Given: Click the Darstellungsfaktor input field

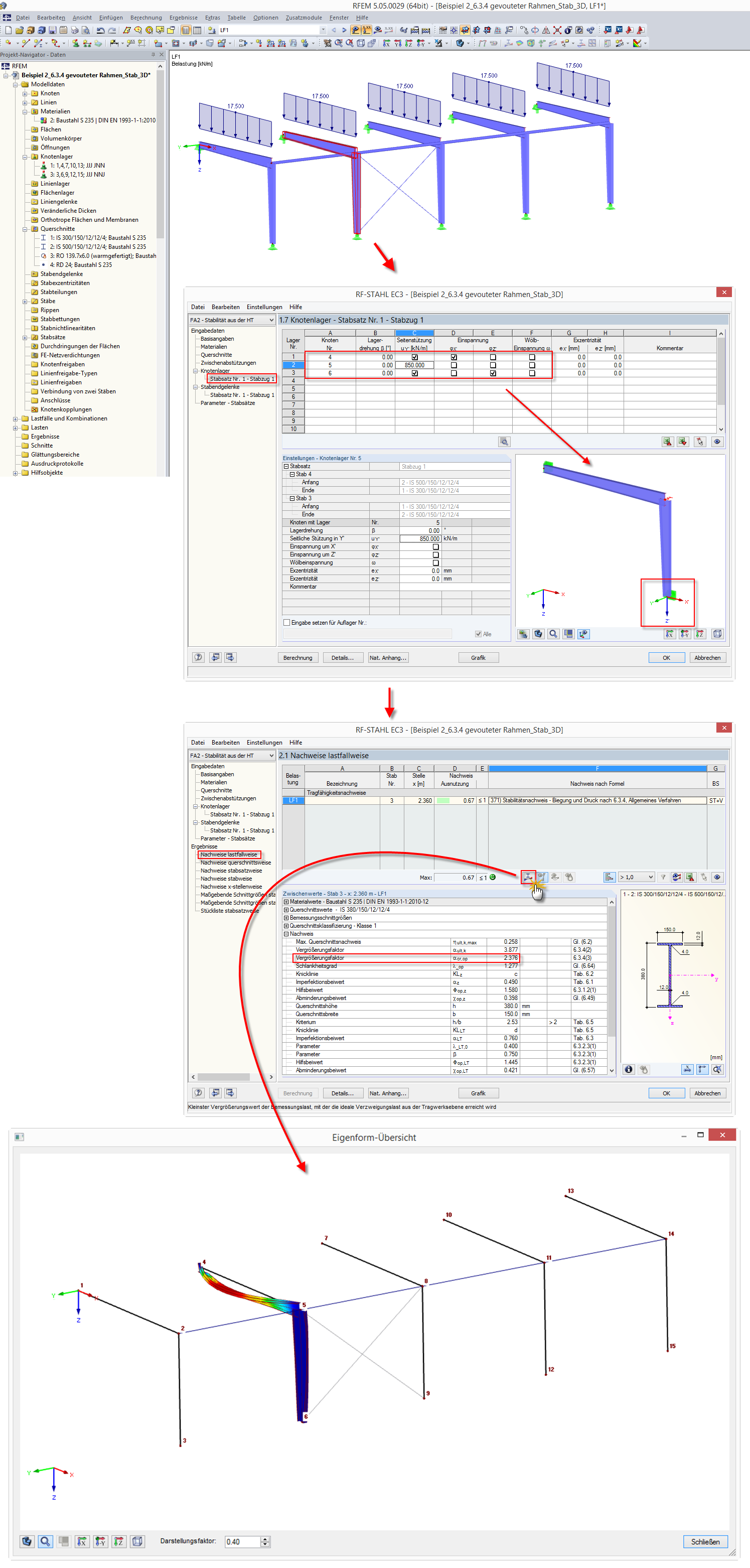Looking at the screenshot, I should 242,1542.
